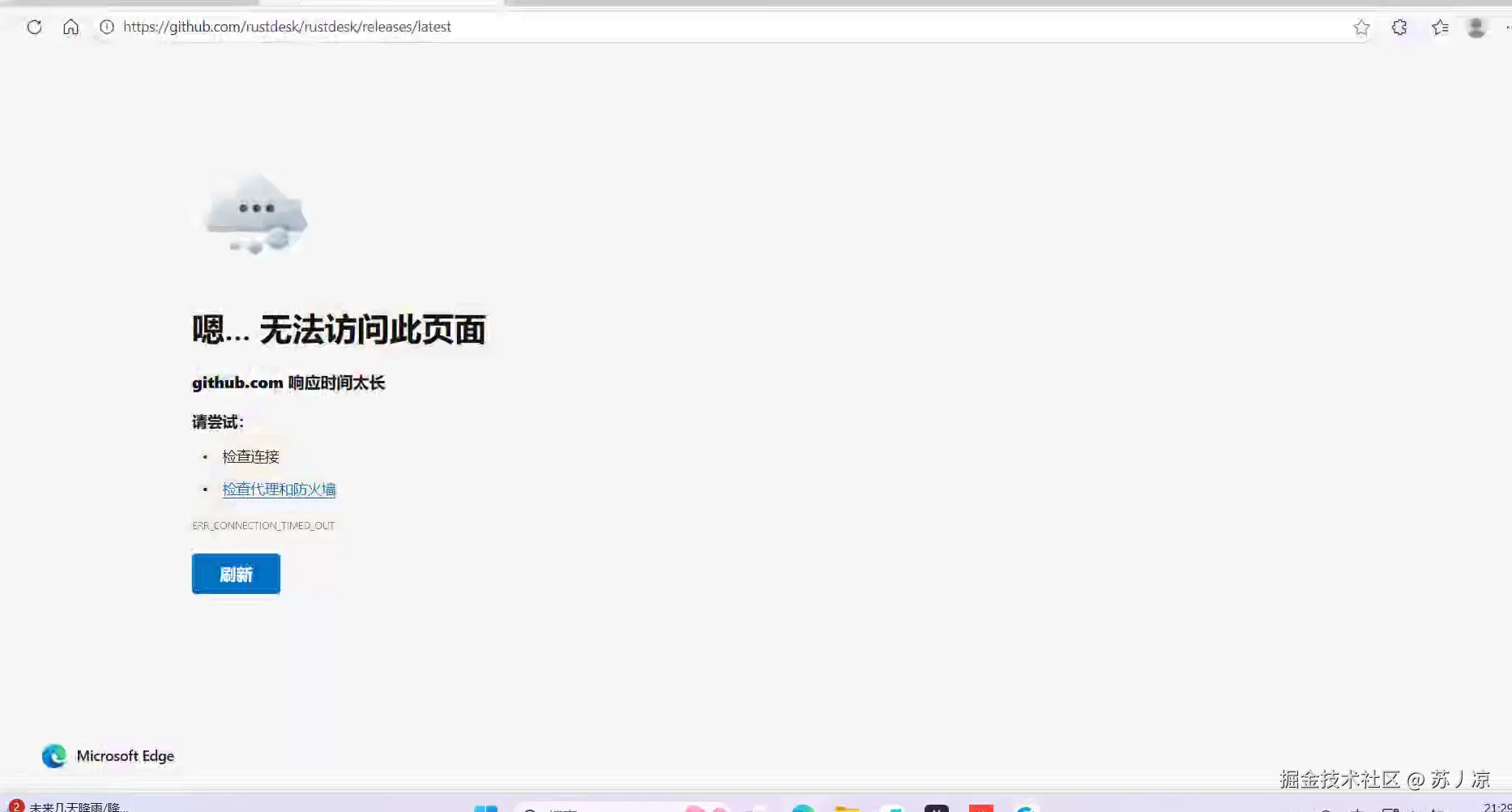Go to the browser home page icon

coord(70,27)
